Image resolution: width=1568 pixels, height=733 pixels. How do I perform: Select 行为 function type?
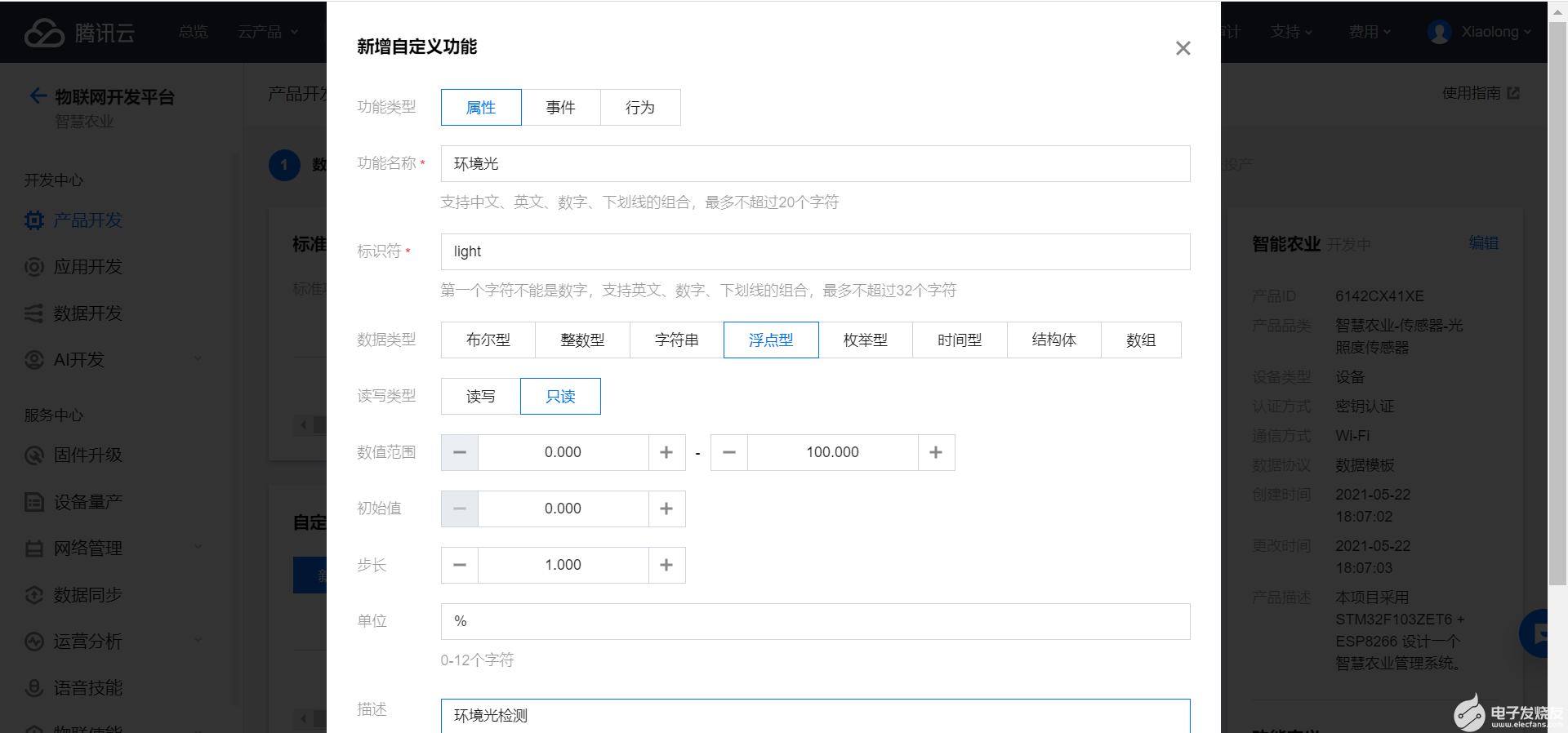click(x=640, y=107)
